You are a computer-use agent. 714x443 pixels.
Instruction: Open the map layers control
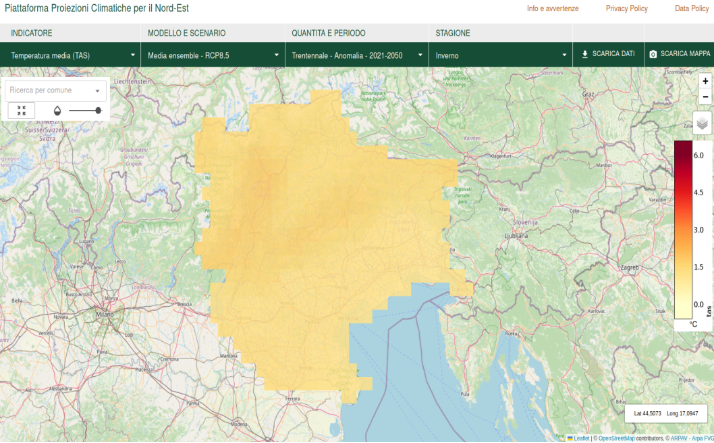point(703,123)
